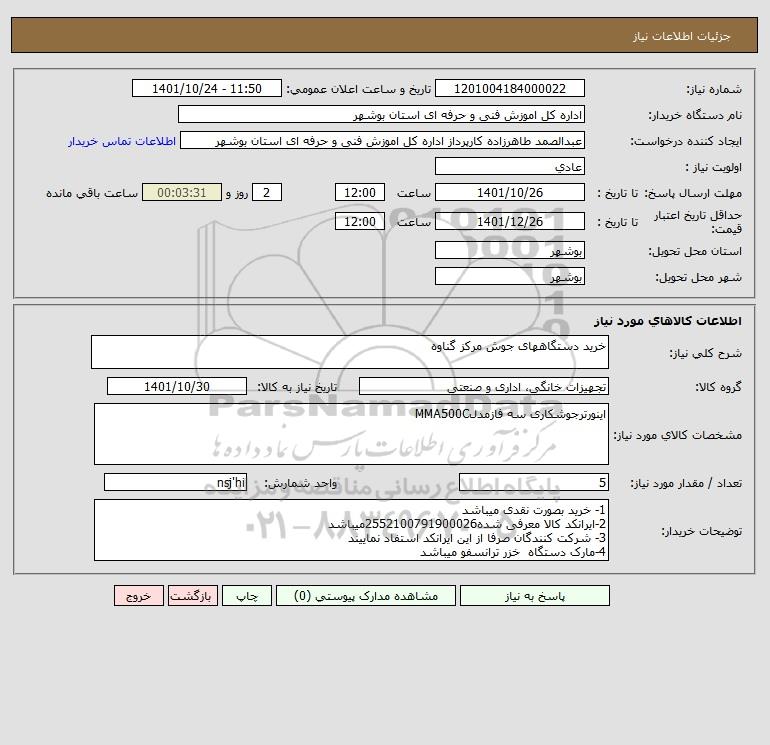Click the نام دستگاه خریدار label
Image resolution: width=770 pixels, height=745 pixels.
tap(695, 116)
